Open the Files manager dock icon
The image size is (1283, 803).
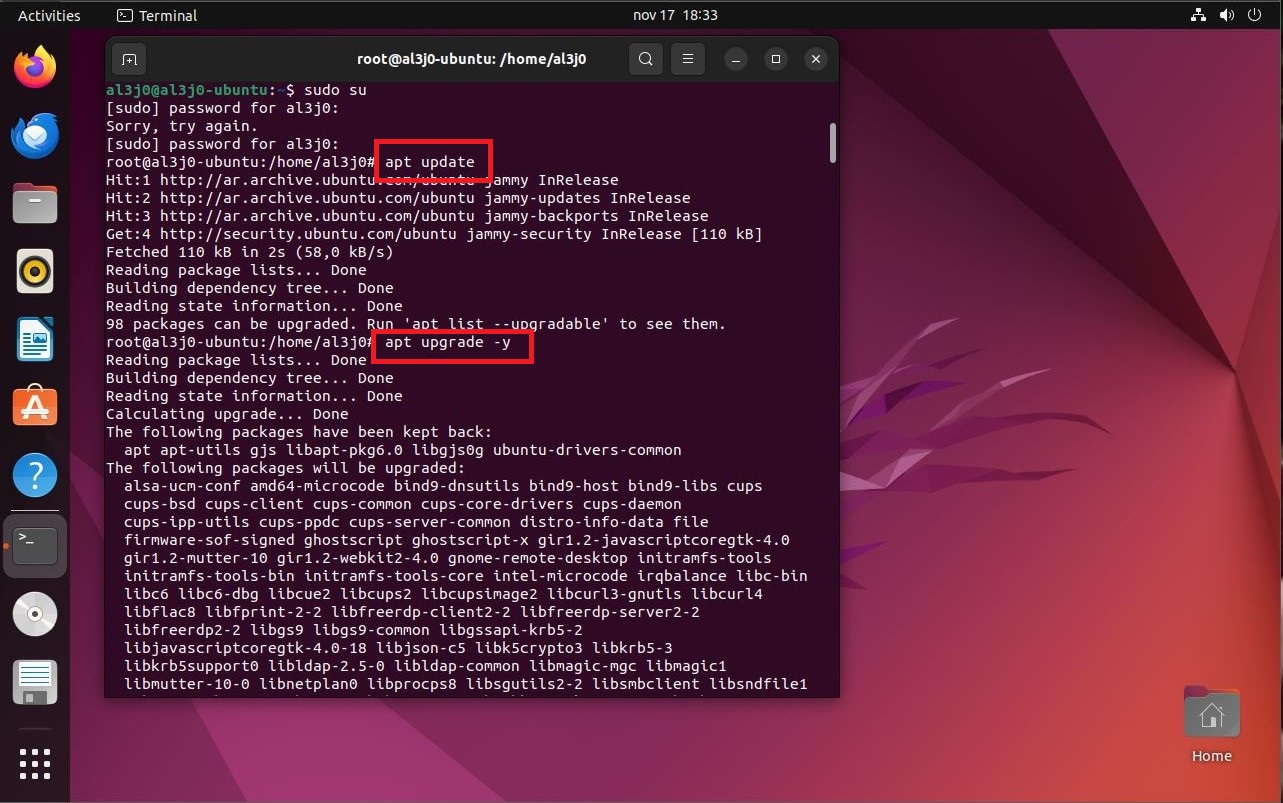coord(35,203)
